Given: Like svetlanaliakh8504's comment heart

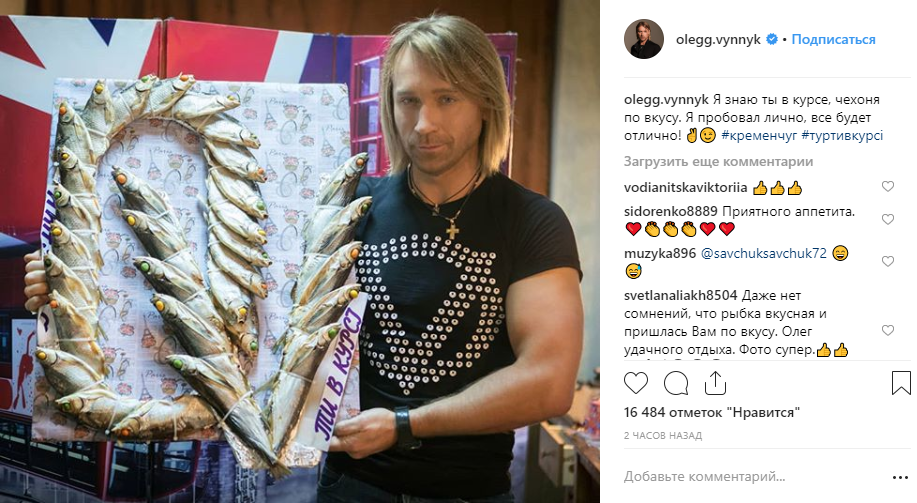Looking at the screenshot, I should pyautogui.click(x=888, y=330).
